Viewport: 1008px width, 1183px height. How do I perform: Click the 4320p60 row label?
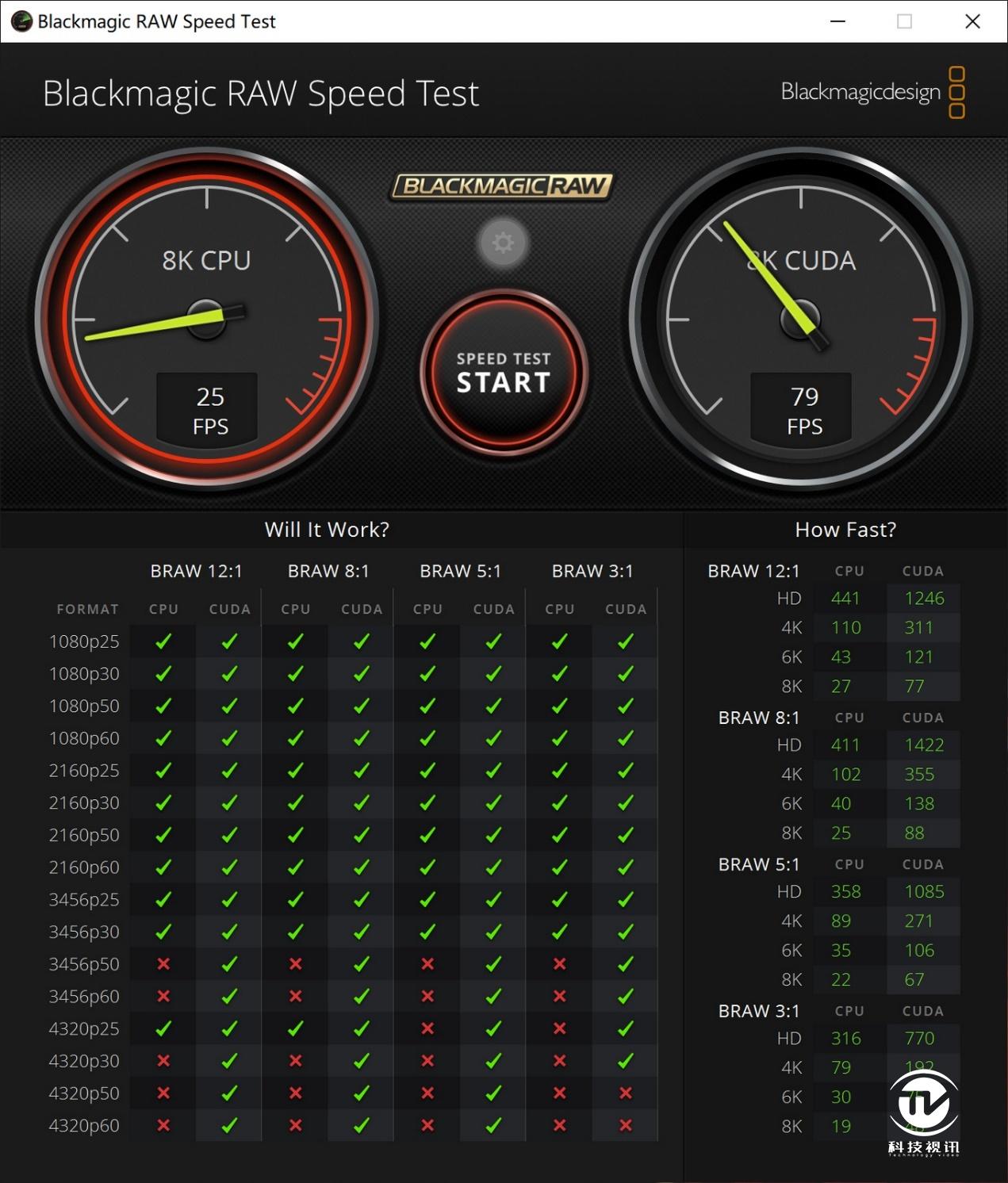84,1126
